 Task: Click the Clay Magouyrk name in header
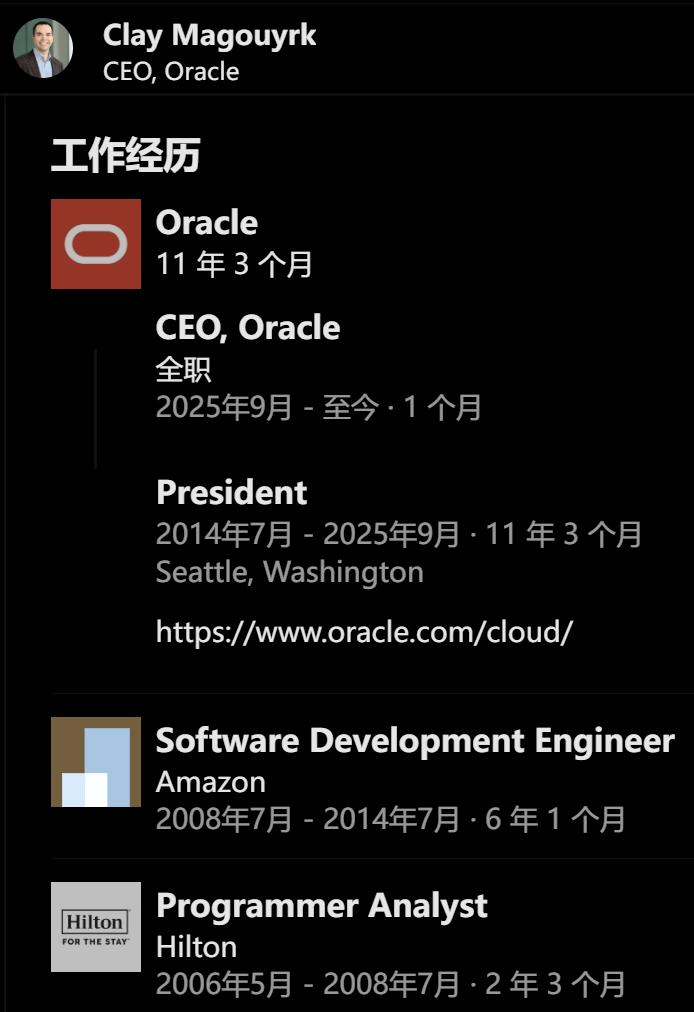point(209,36)
